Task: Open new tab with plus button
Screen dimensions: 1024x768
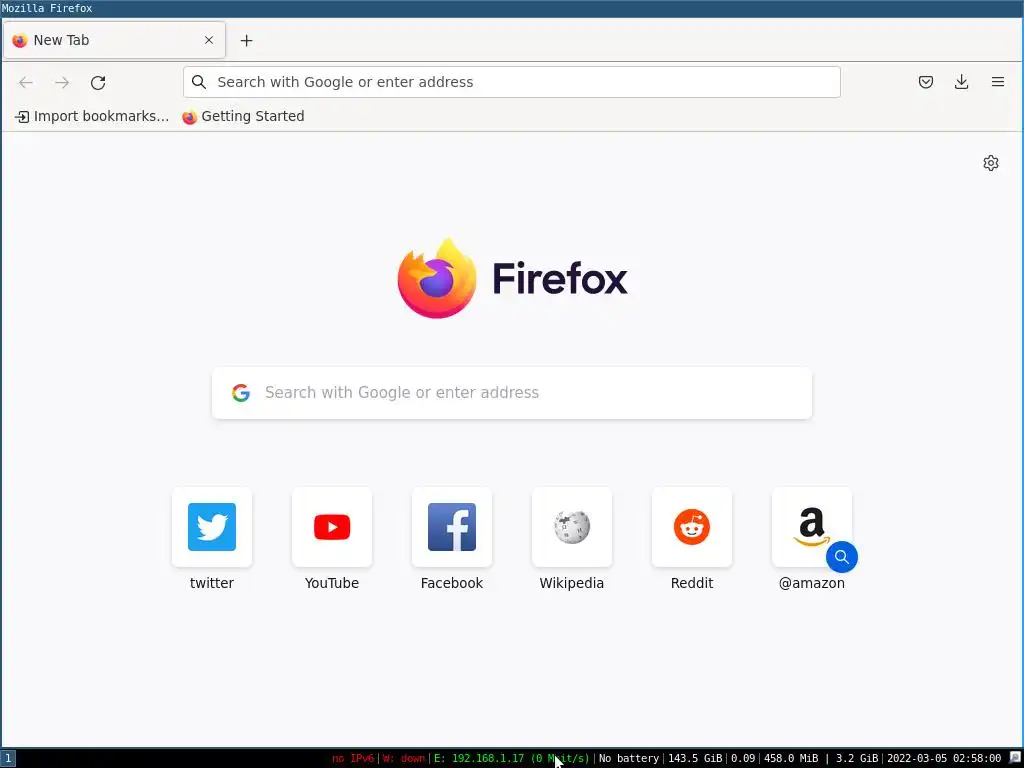Action: click(x=246, y=40)
